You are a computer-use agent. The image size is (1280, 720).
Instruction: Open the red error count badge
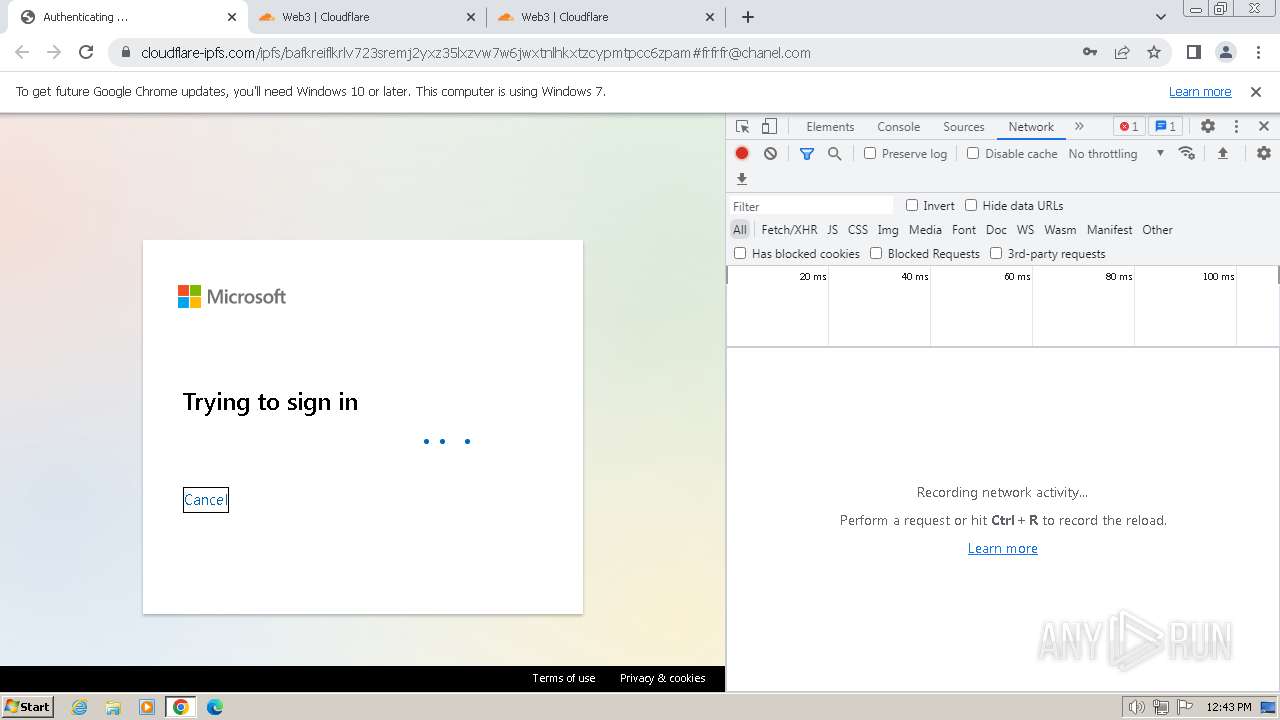pyautogui.click(x=1129, y=127)
